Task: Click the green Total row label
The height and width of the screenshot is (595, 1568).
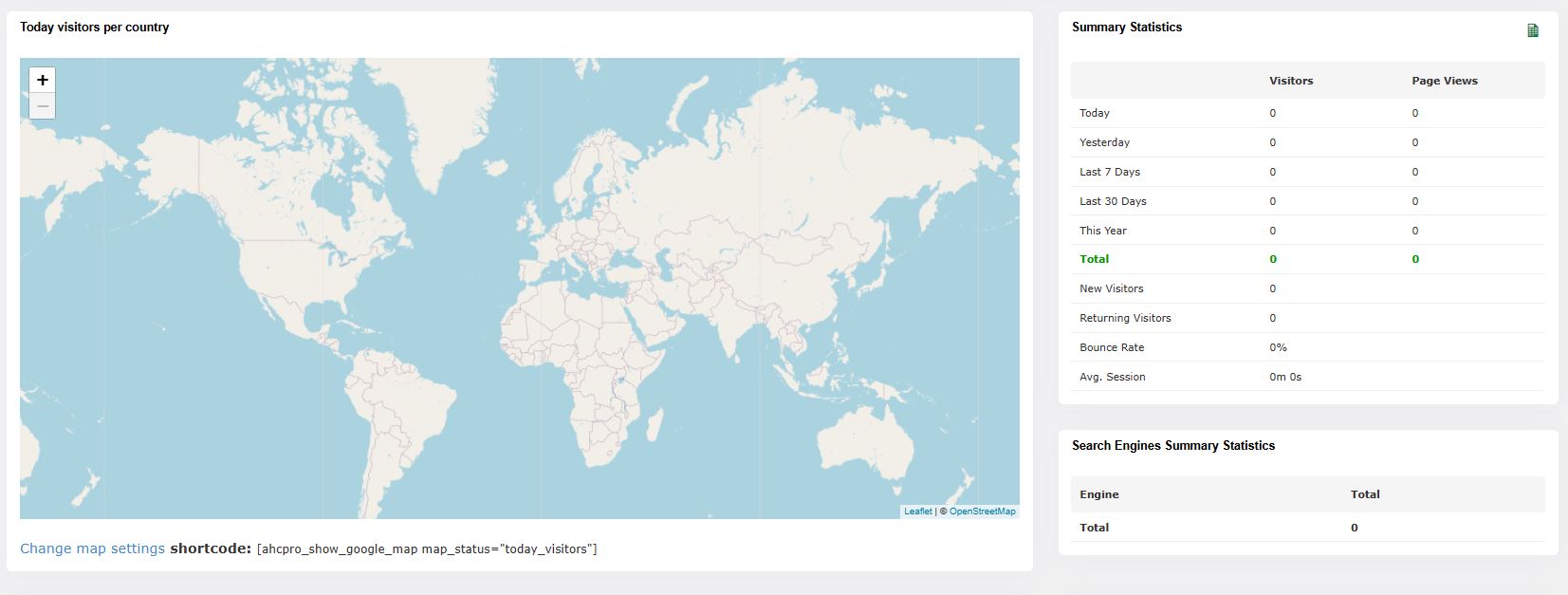Action: 1094,259
